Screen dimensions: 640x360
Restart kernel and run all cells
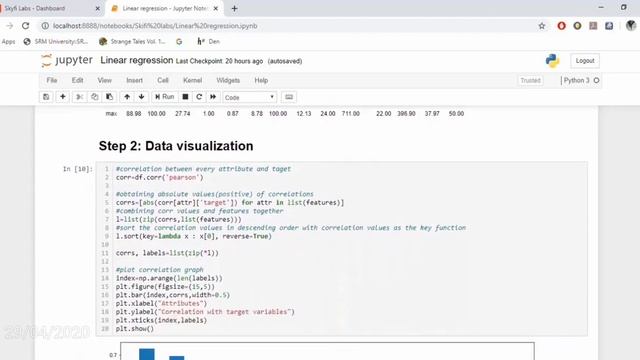coord(213,97)
